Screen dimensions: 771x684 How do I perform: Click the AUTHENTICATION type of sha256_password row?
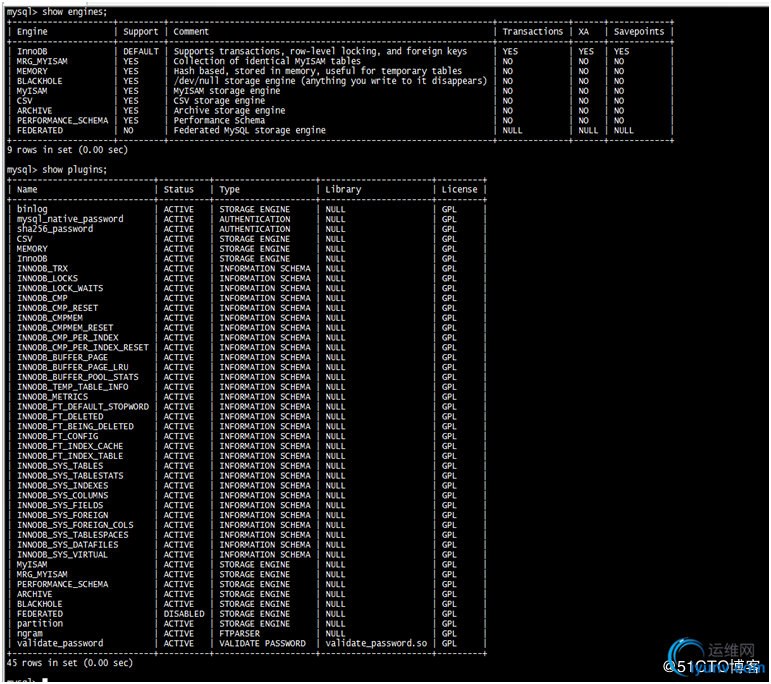pyautogui.click(x=255, y=229)
